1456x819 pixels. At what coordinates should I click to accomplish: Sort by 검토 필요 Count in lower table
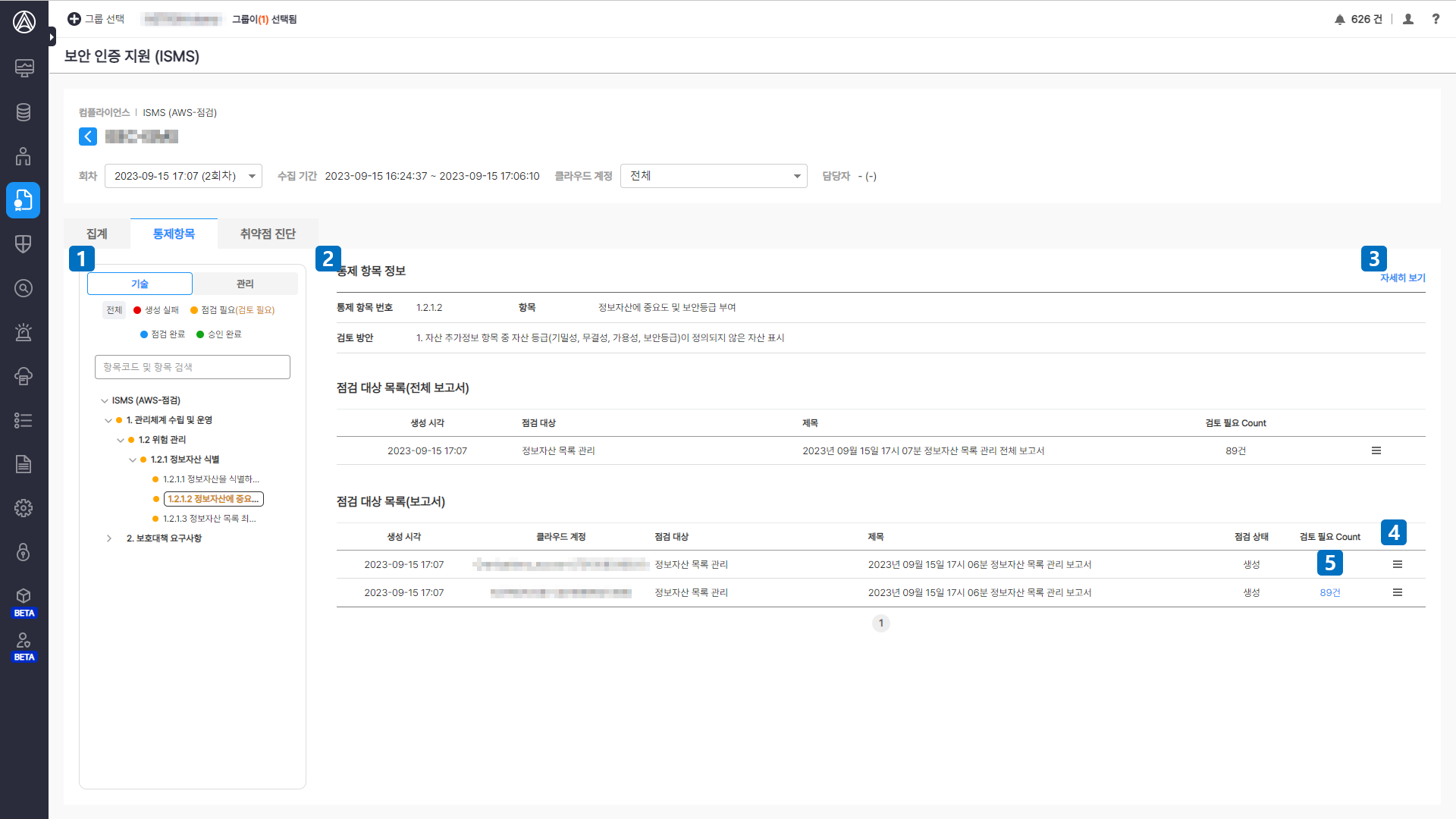pos(1330,537)
